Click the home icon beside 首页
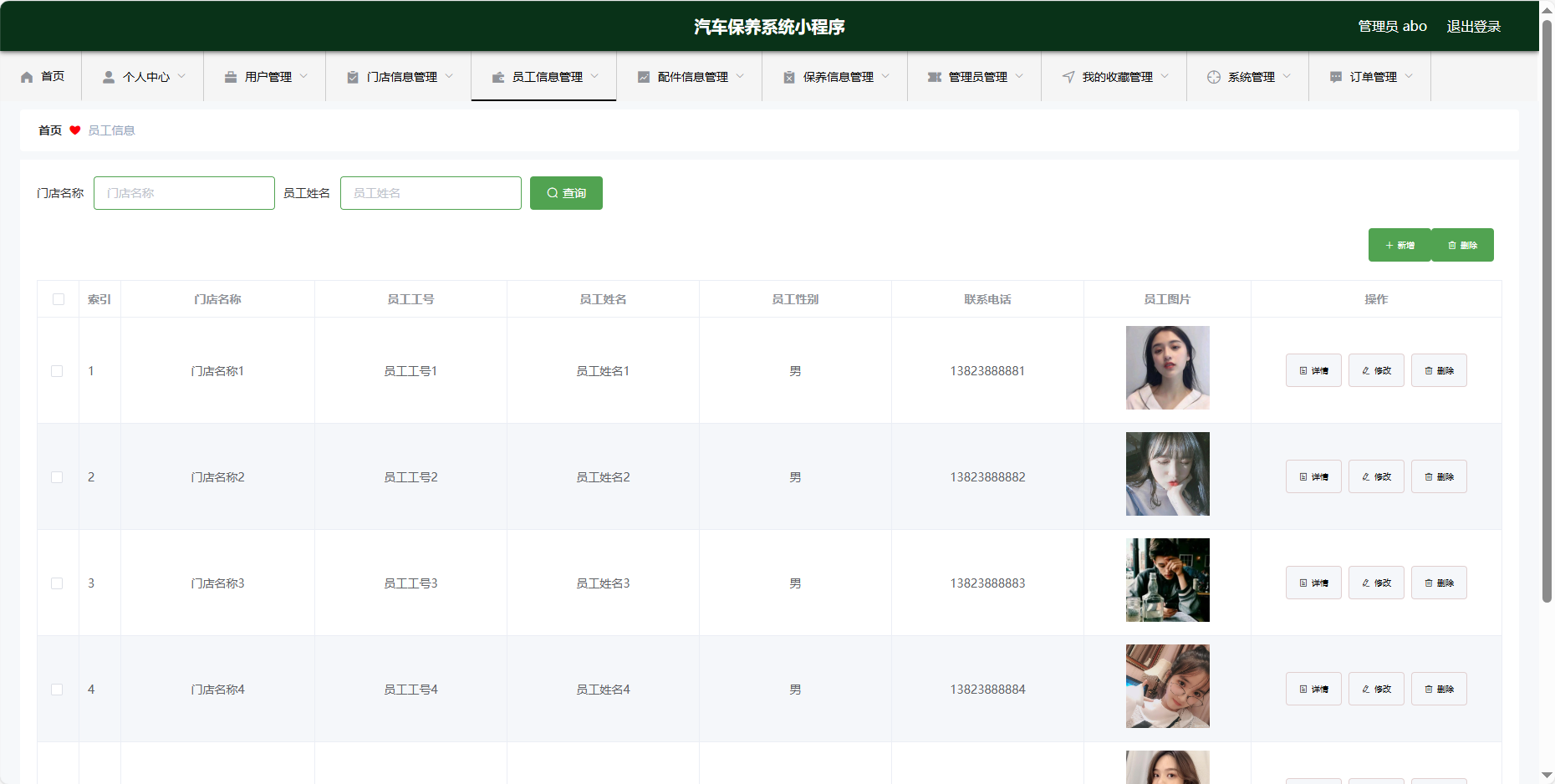 tap(27, 77)
